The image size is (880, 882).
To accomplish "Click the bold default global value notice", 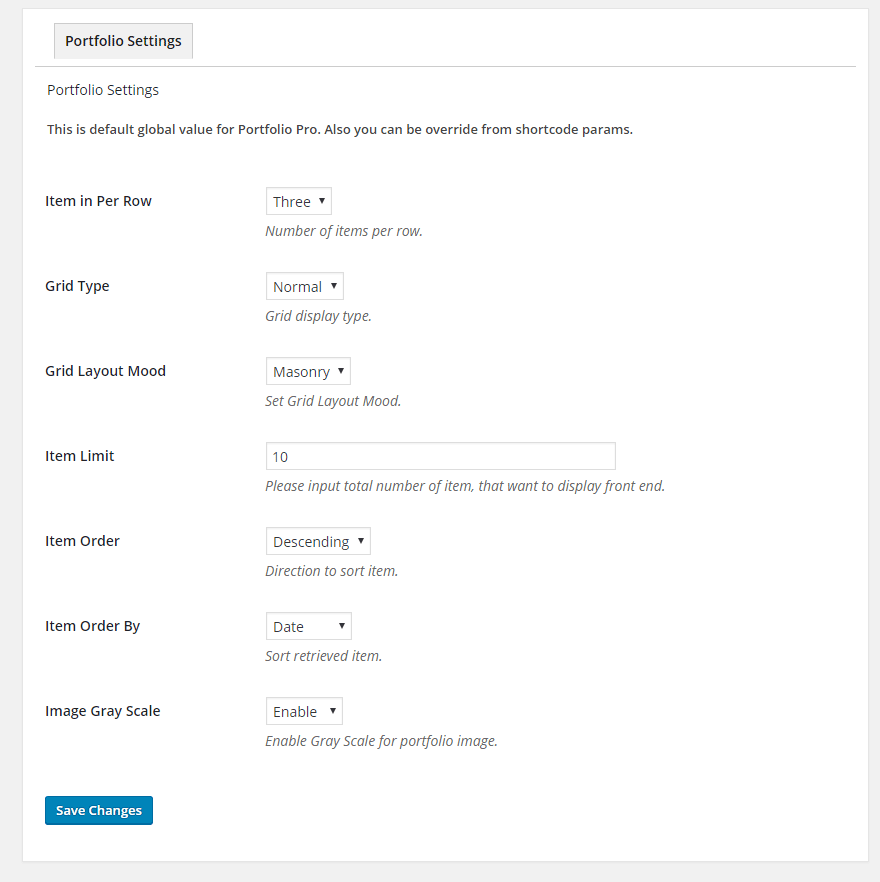I will [340, 130].
